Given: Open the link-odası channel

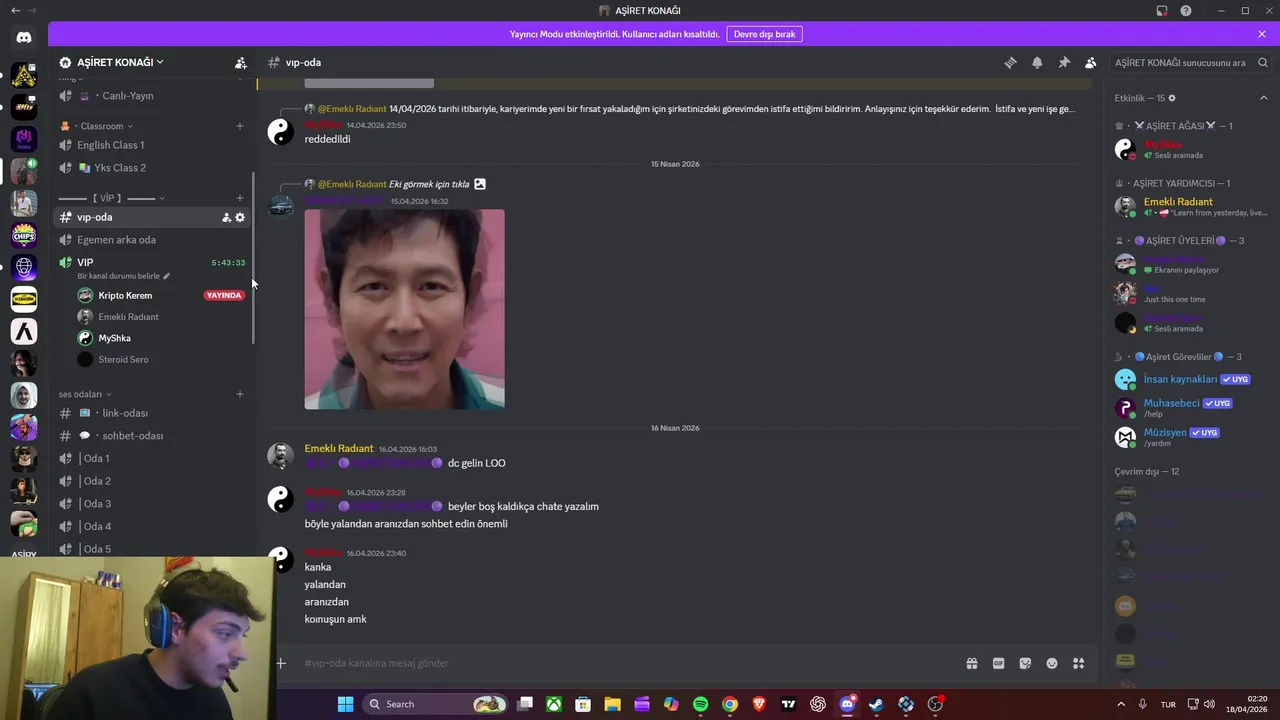Looking at the screenshot, I should click(x=152, y=413).
